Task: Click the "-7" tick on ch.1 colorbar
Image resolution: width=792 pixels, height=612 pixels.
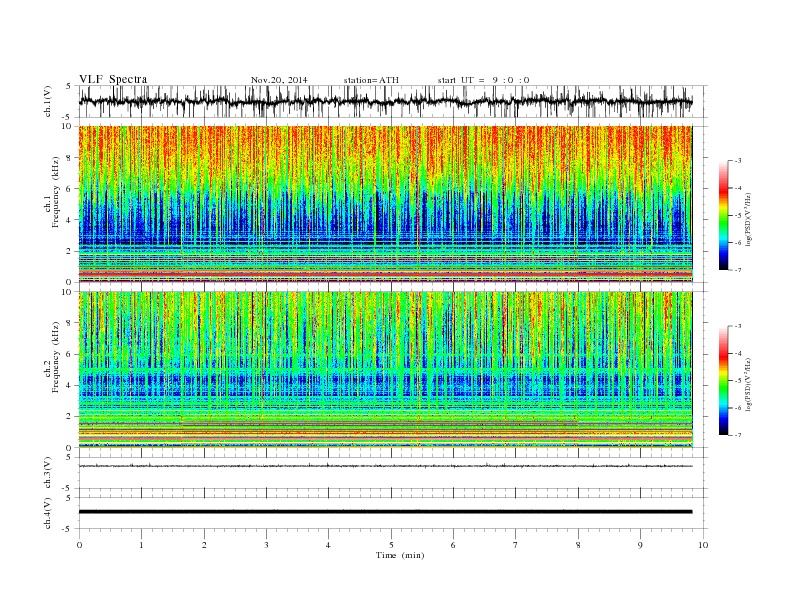Action: (x=737, y=270)
